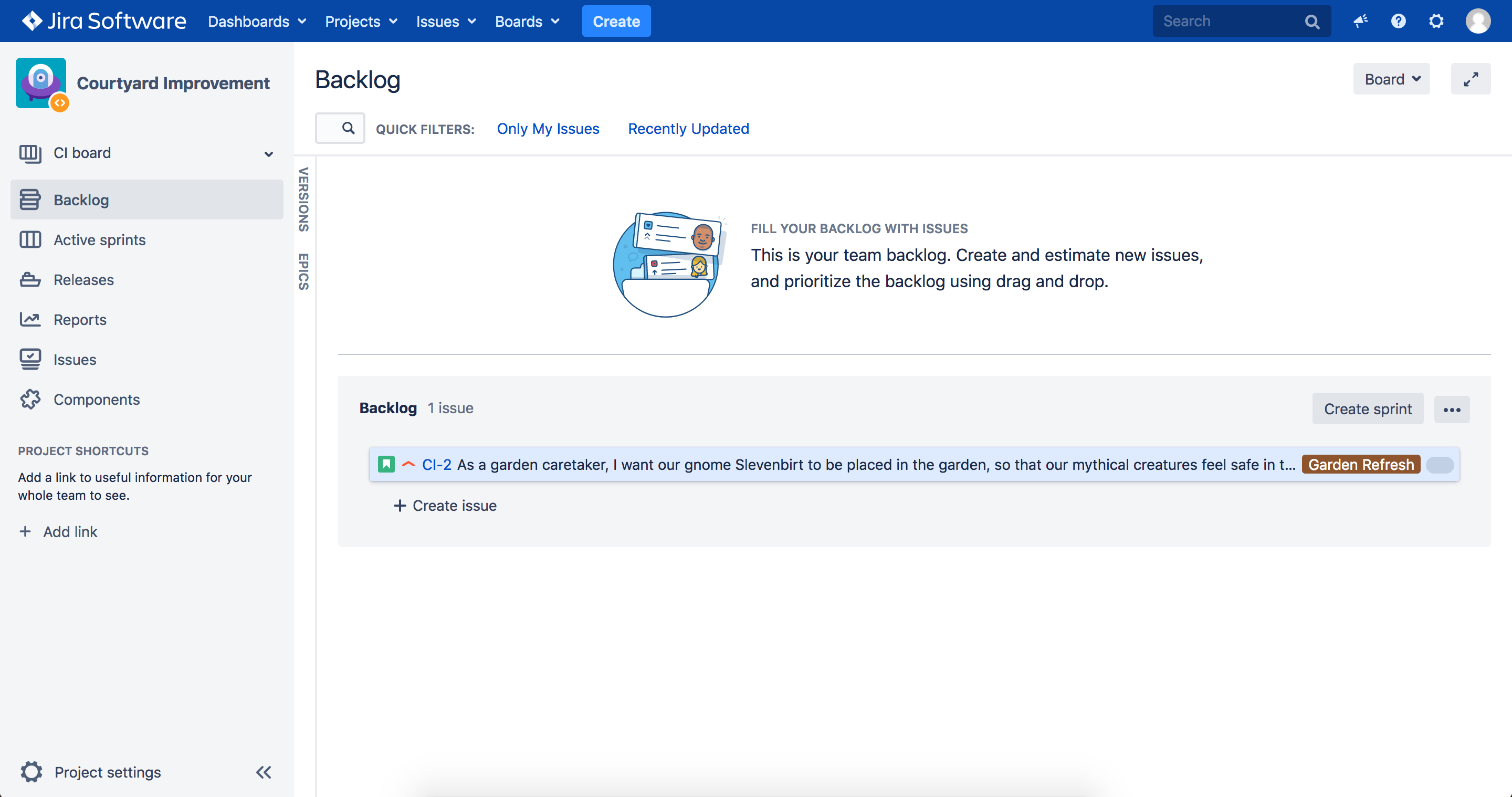Toggle the Recently Updated quick filter
The width and height of the screenshot is (1512, 797).
point(688,129)
